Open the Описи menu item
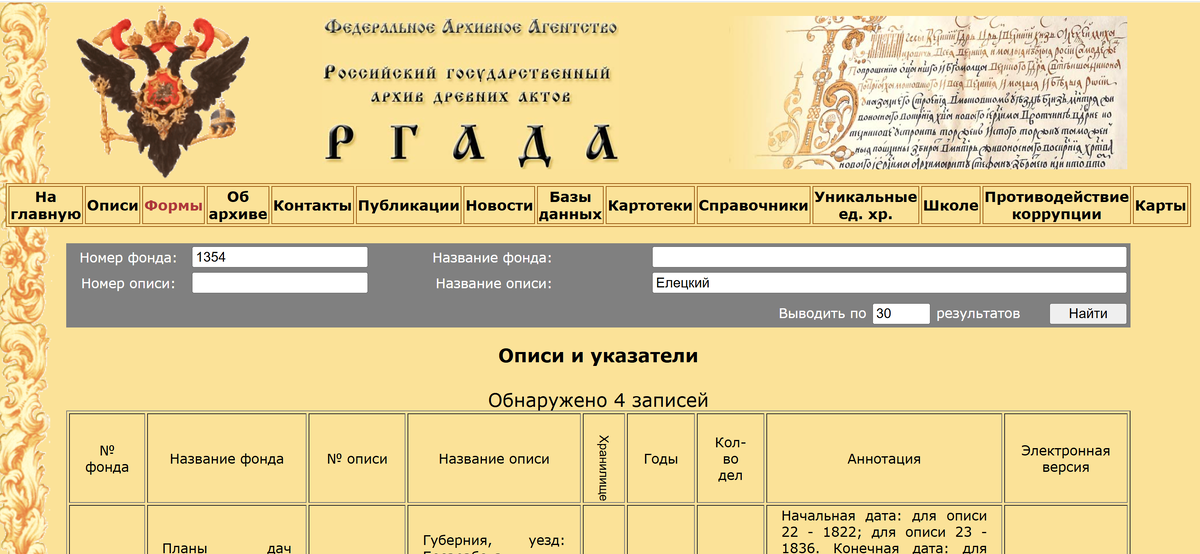 [x=112, y=205]
